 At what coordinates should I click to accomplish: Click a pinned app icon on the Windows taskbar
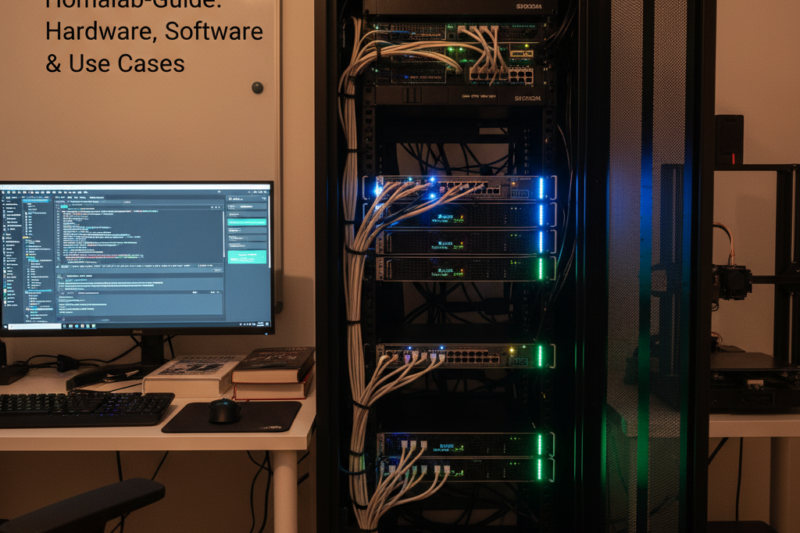pyautogui.click(x=70, y=326)
